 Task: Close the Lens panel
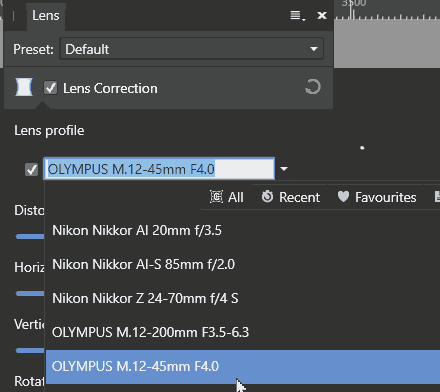(322, 16)
